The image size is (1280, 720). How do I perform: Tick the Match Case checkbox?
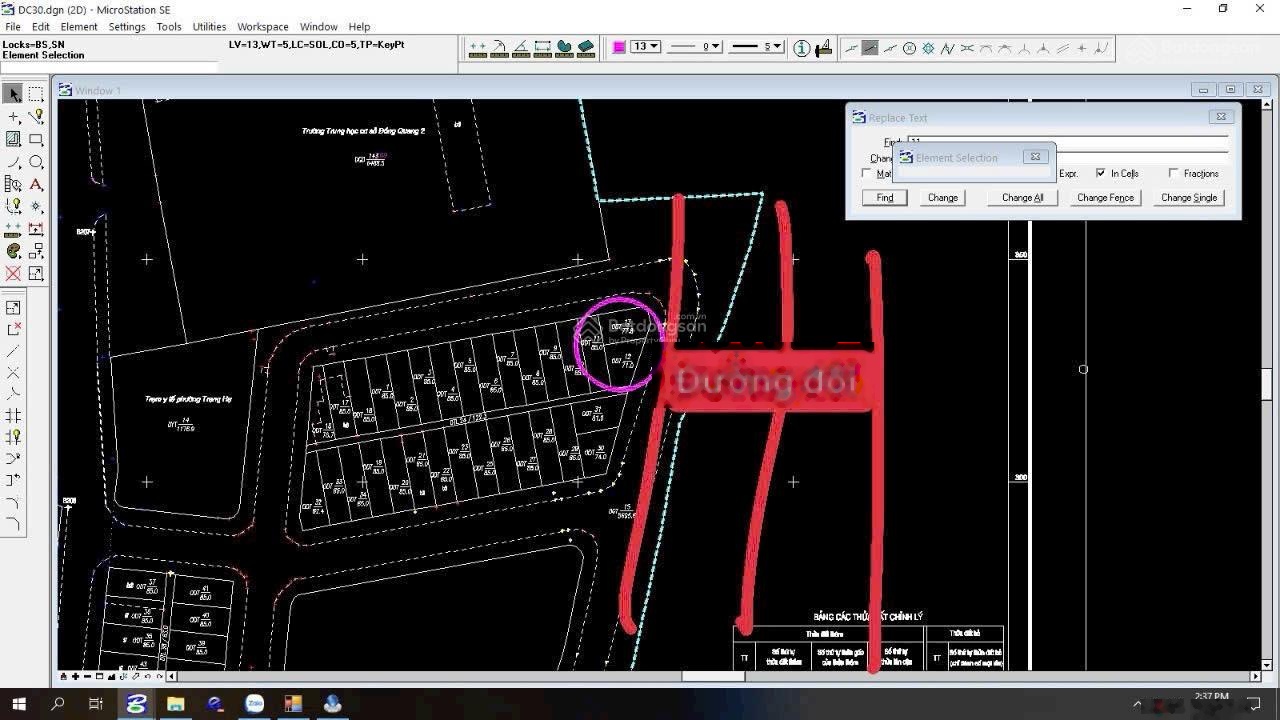click(x=867, y=173)
